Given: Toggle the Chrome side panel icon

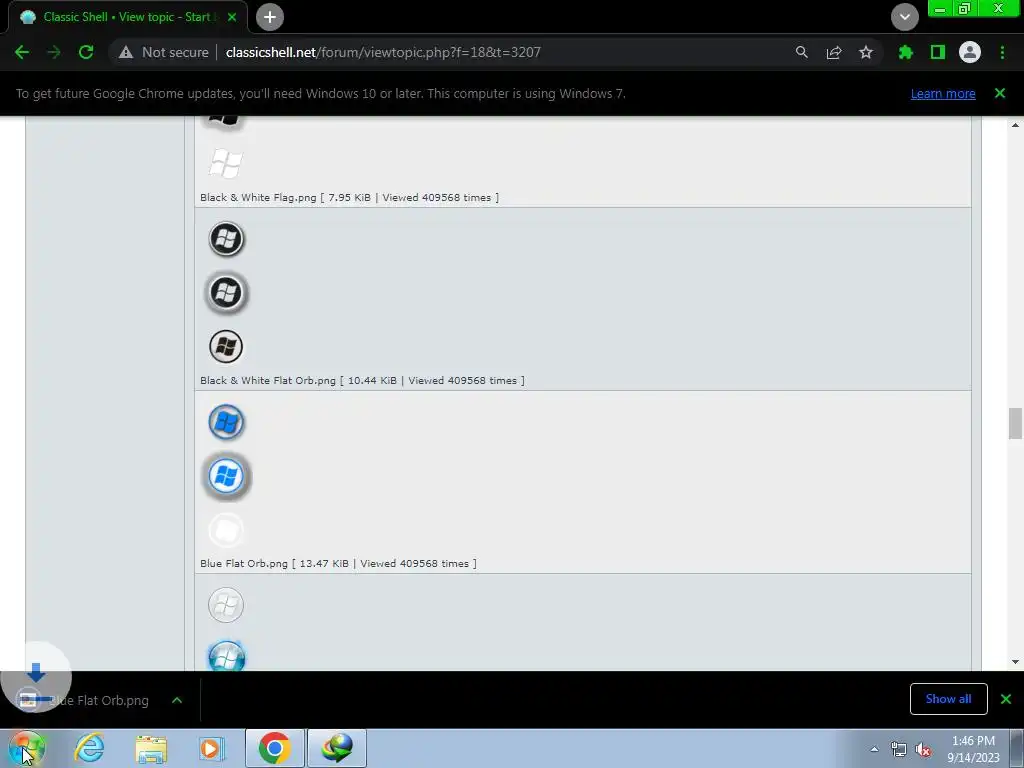Looking at the screenshot, I should (x=937, y=52).
